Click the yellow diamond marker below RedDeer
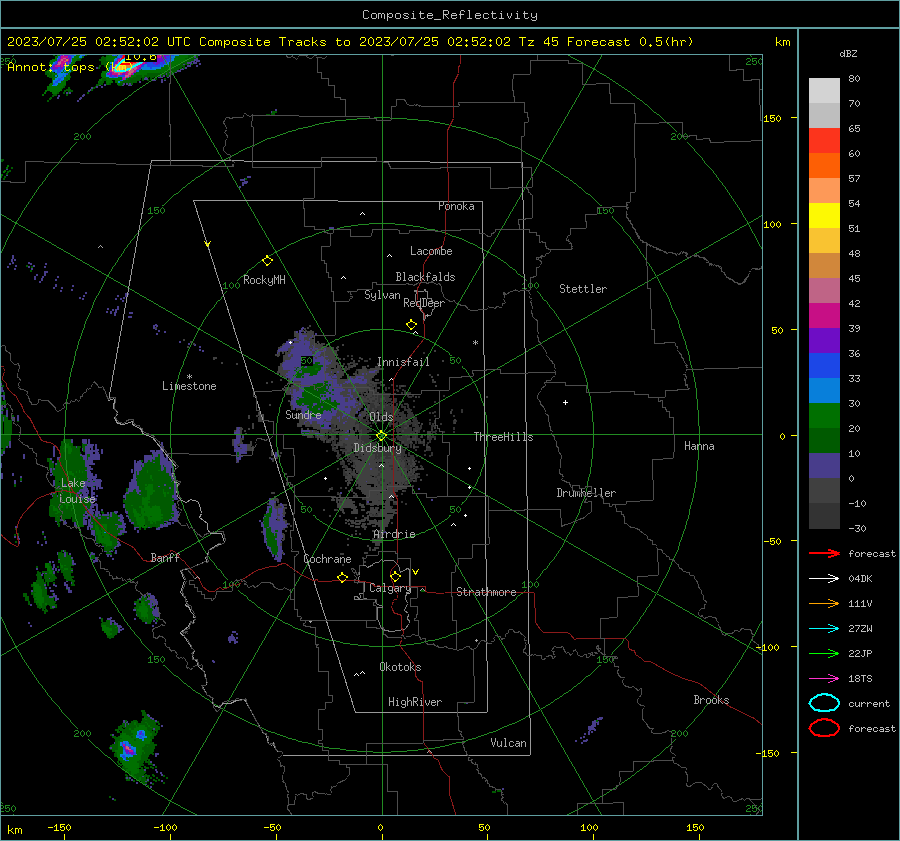900x841 pixels. (411, 325)
